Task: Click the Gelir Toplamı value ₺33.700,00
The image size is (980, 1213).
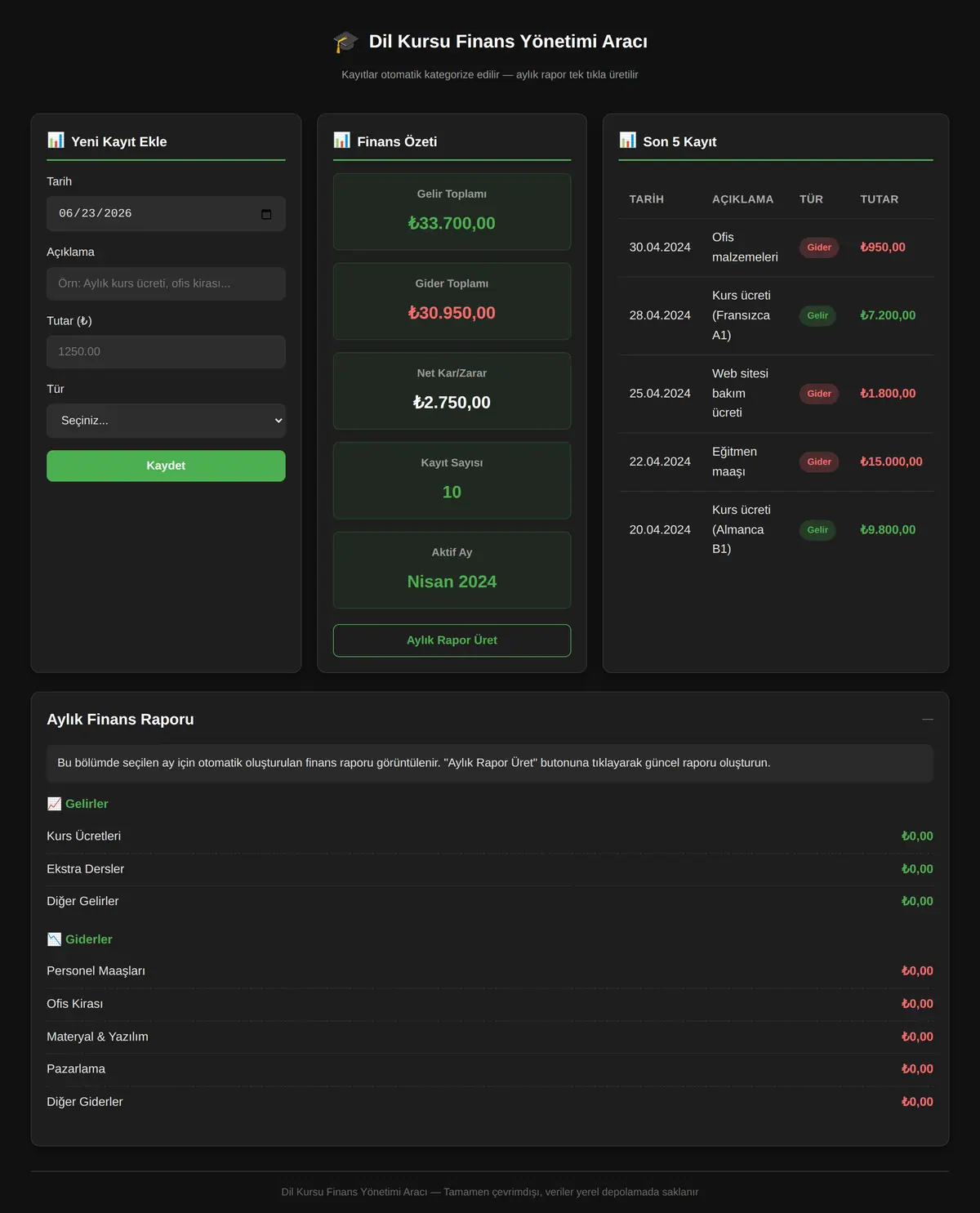Action: [x=452, y=223]
